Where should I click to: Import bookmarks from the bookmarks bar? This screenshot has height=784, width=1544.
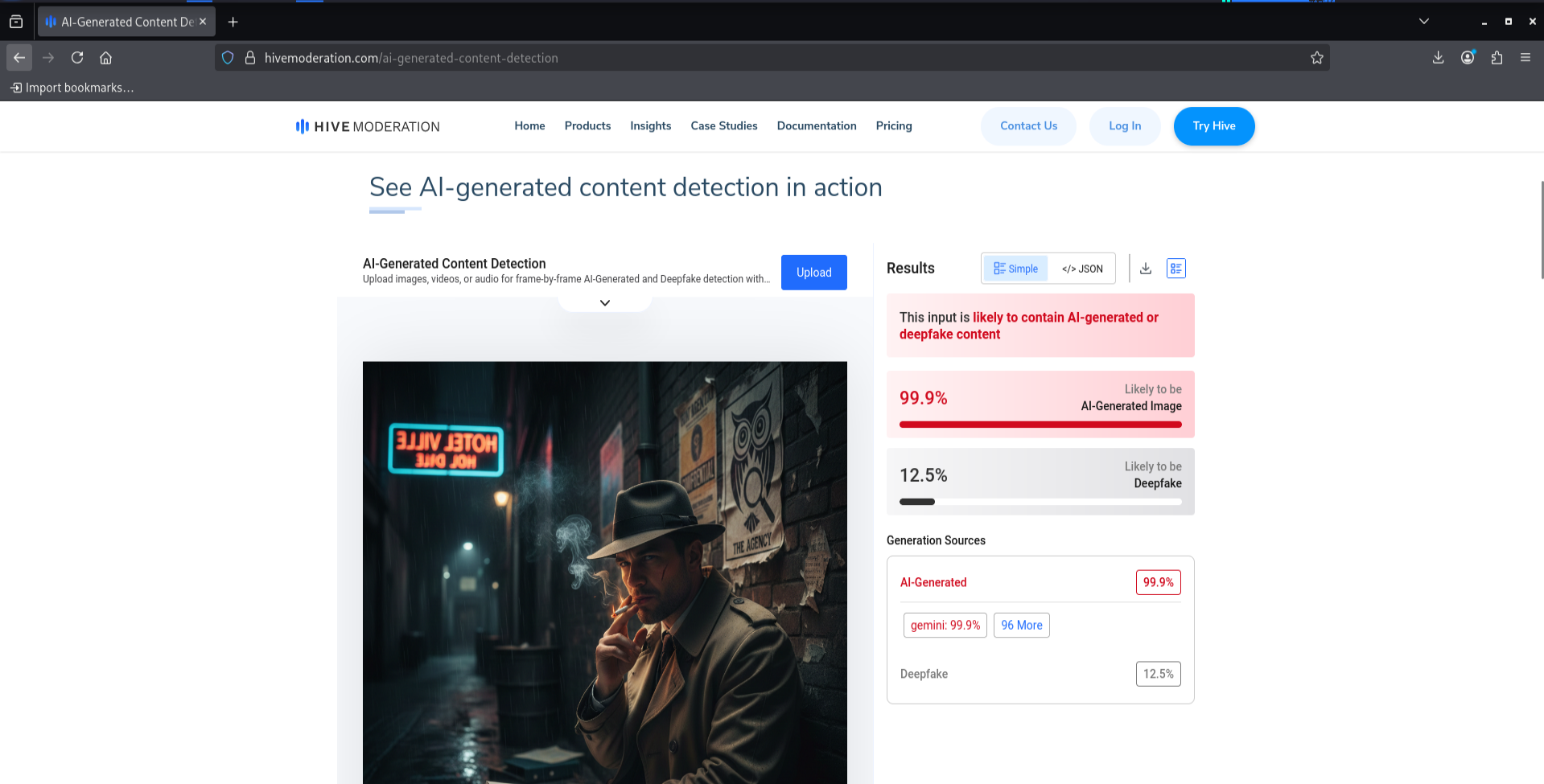(x=72, y=88)
